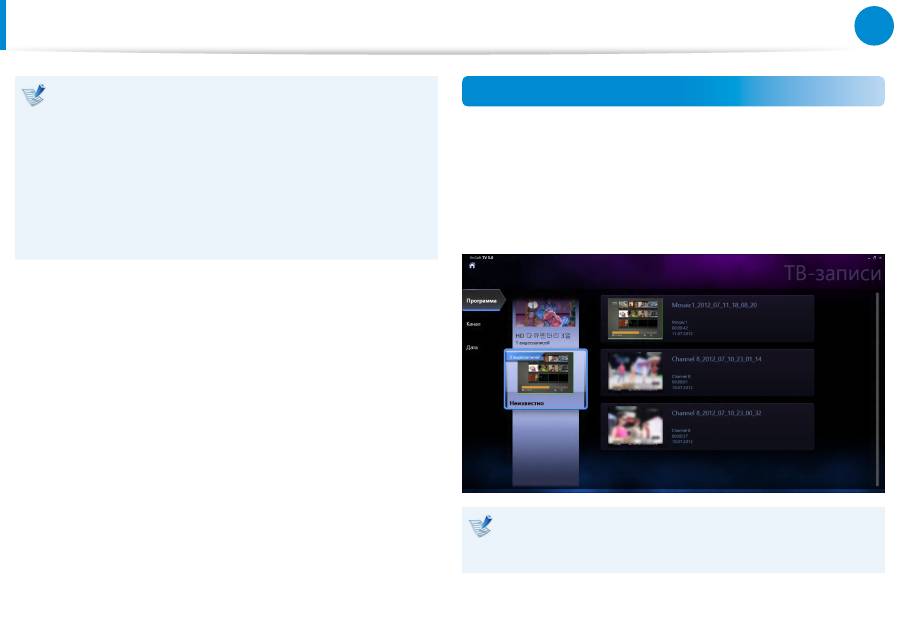
Task: Open the Movie1_2012_07_11 recording thumbnail
Action: (x=635, y=318)
